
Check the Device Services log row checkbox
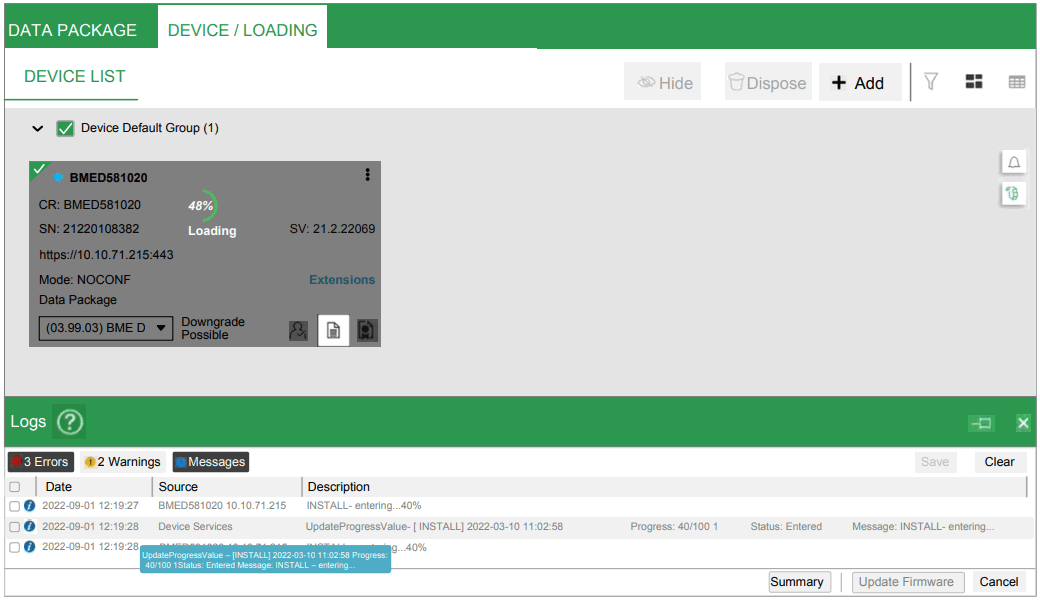(15, 527)
